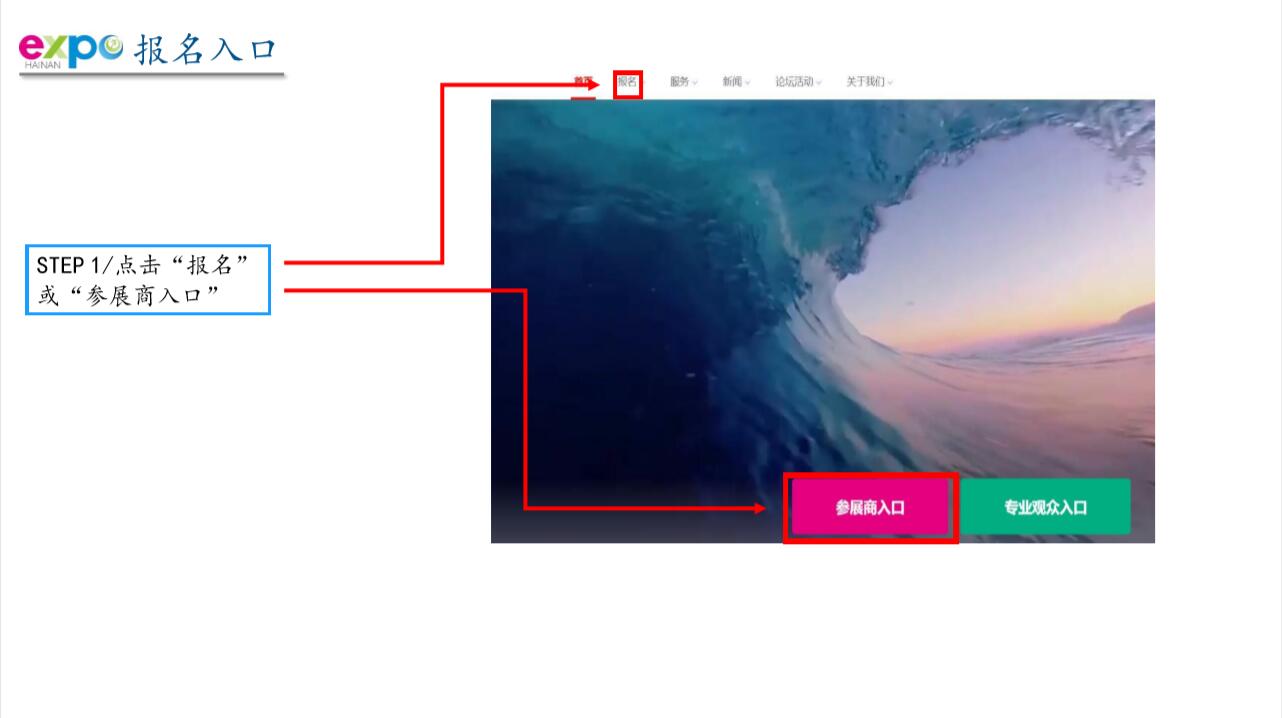Image resolution: width=1282 pixels, height=718 pixels.
Task: Expand the chevron beside 服务
Action: pos(695,83)
